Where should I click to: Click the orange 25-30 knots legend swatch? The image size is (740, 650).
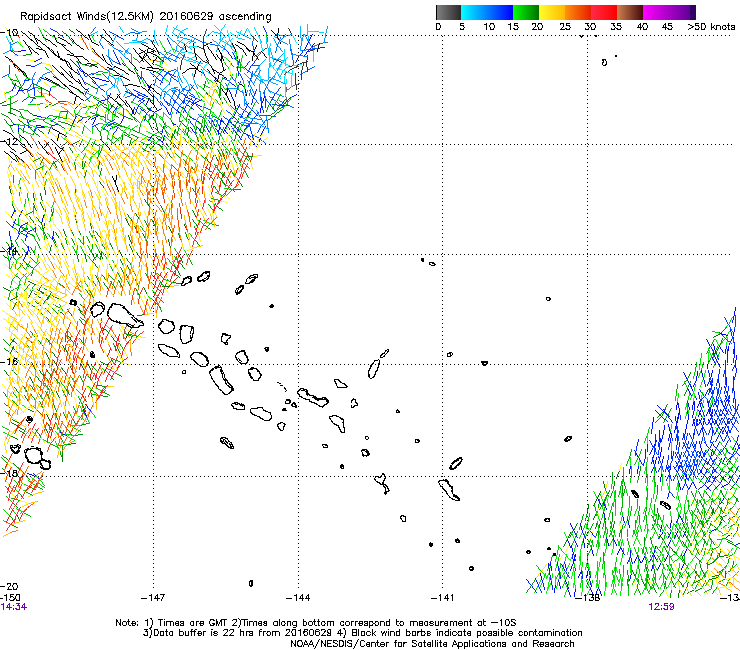[x=578, y=12]
